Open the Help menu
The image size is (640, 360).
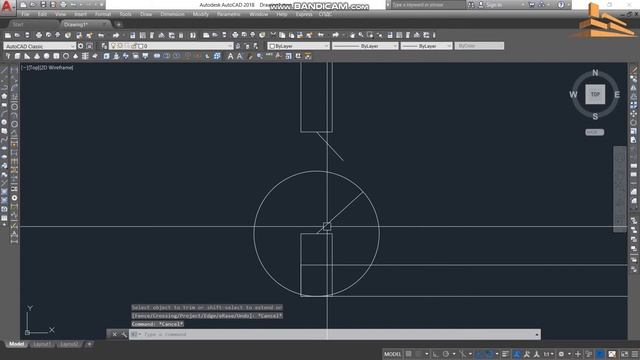[x=282, y=14]
